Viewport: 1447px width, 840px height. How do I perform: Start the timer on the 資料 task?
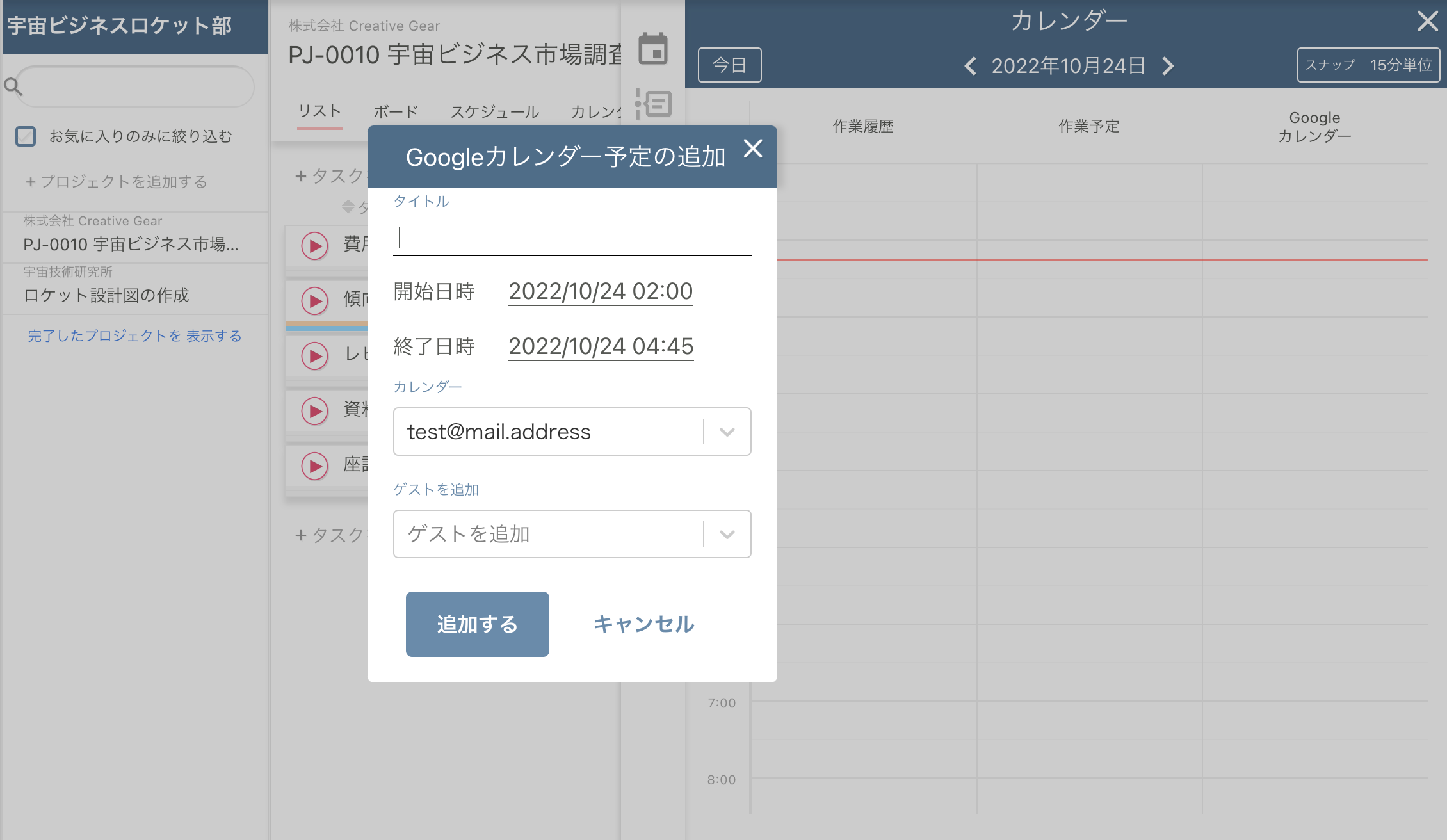click(x=314, y=411)
